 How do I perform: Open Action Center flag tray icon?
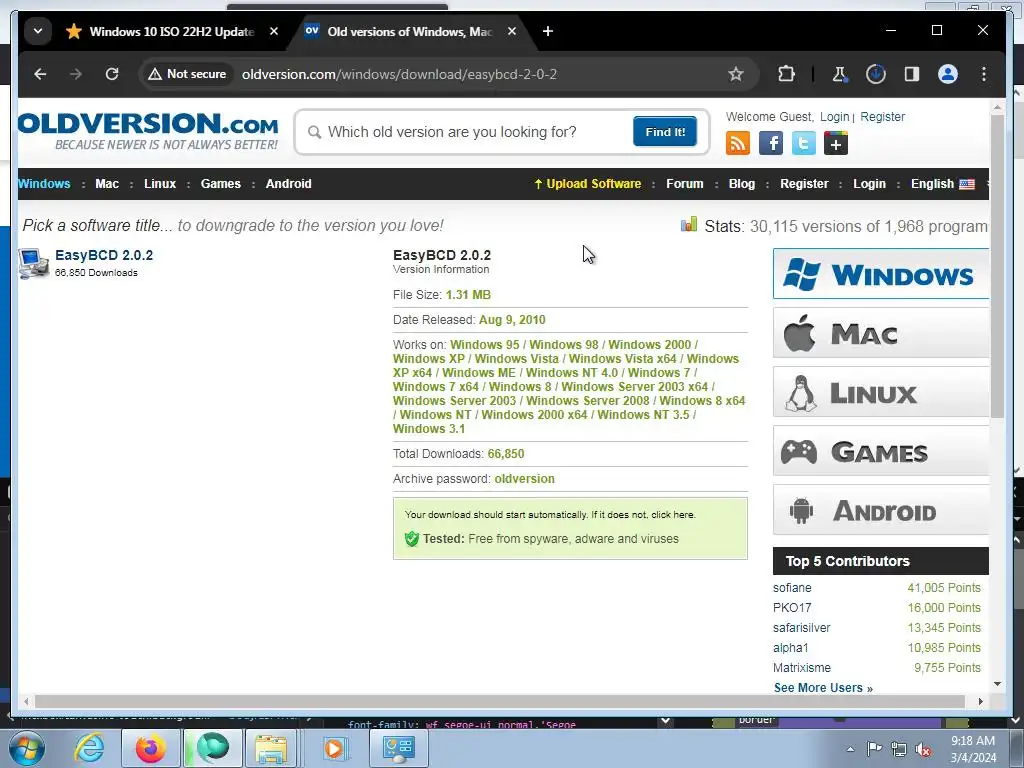tap(874, 750)
